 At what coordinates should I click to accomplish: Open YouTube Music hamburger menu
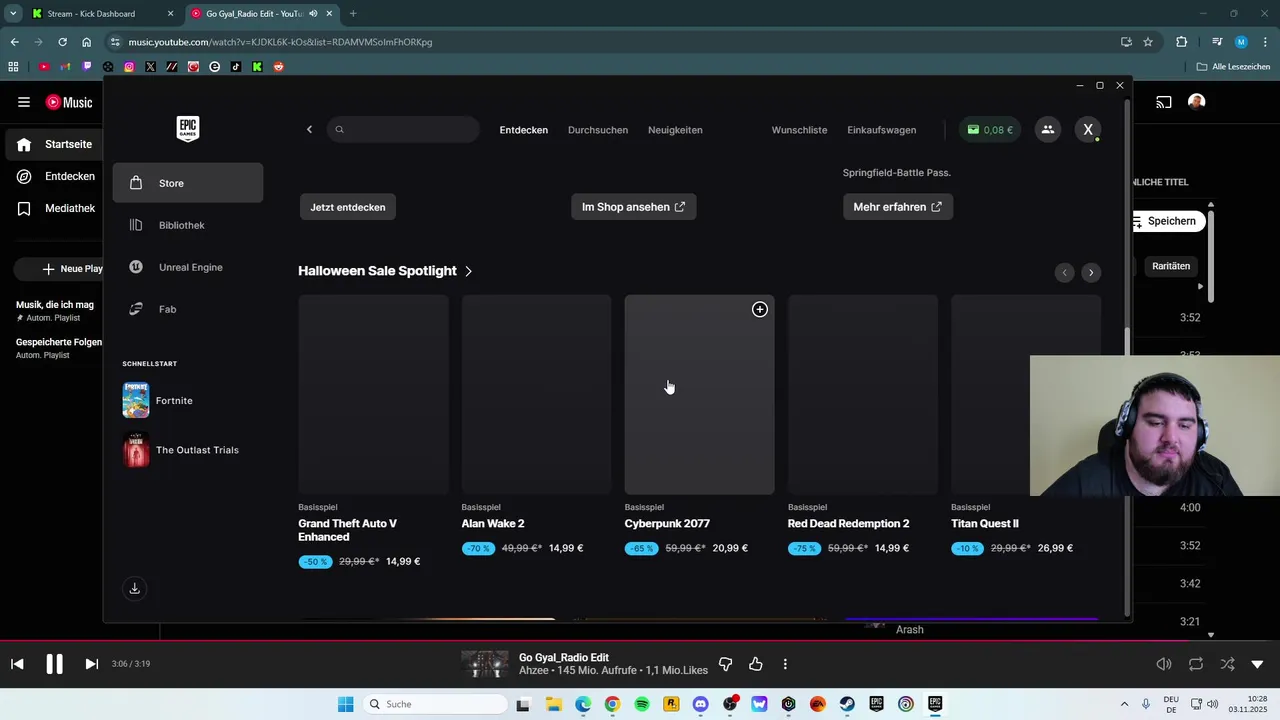coord(24,102)
